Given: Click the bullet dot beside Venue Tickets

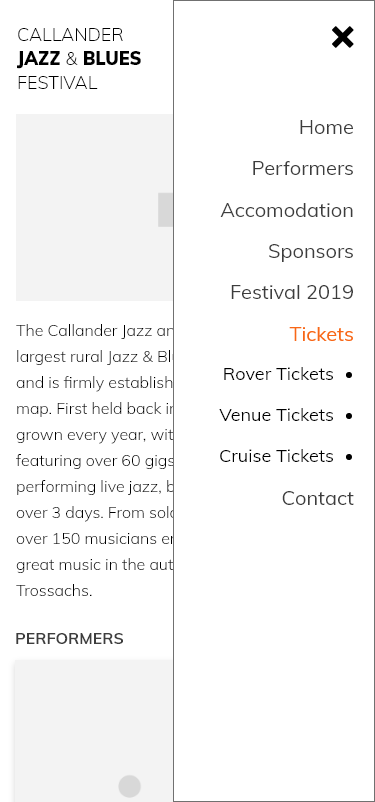Looking at the screenshot, I should [x=349, y=416].
